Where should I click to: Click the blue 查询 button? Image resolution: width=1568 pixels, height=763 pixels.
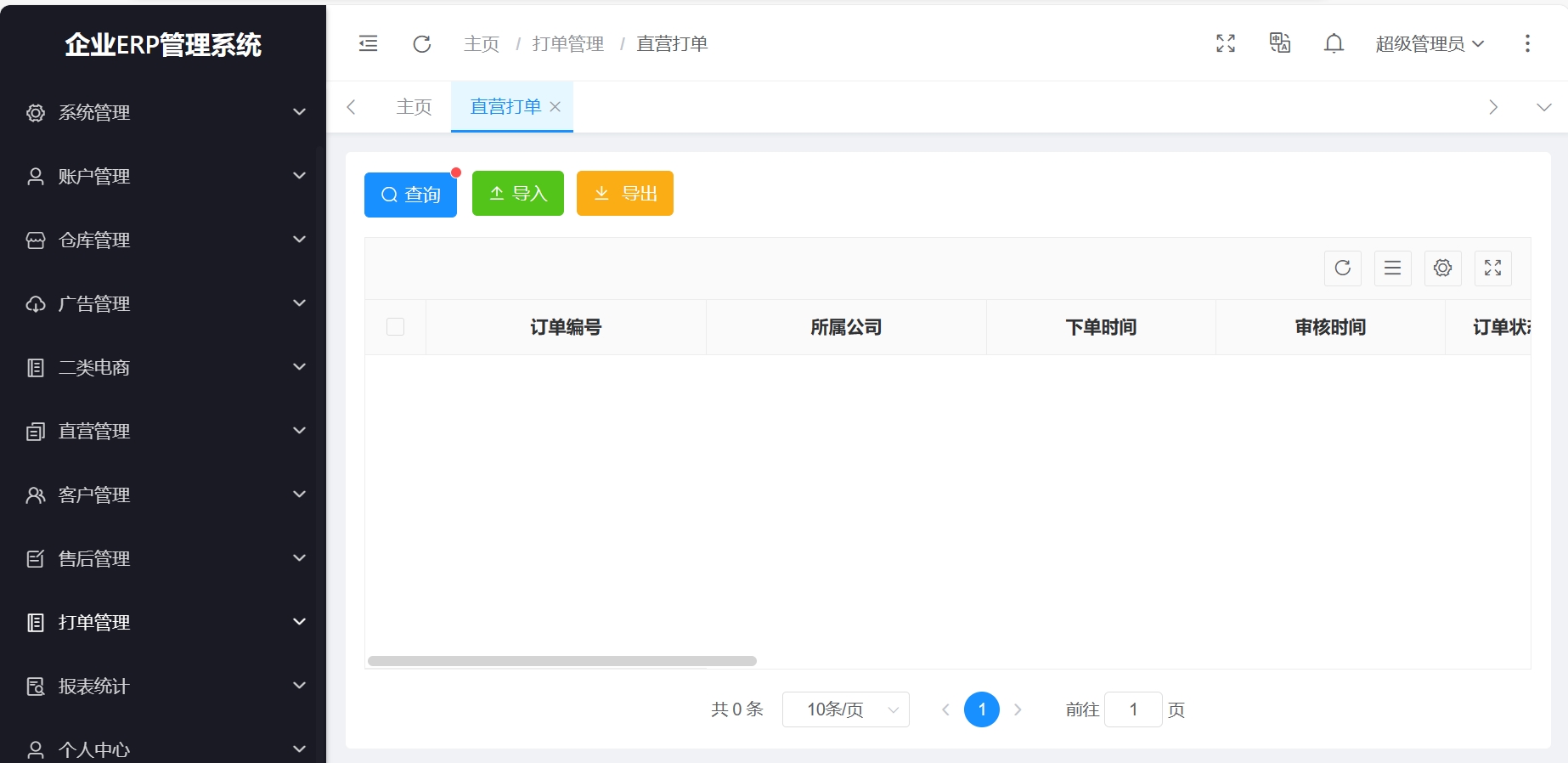pos(410,195)
